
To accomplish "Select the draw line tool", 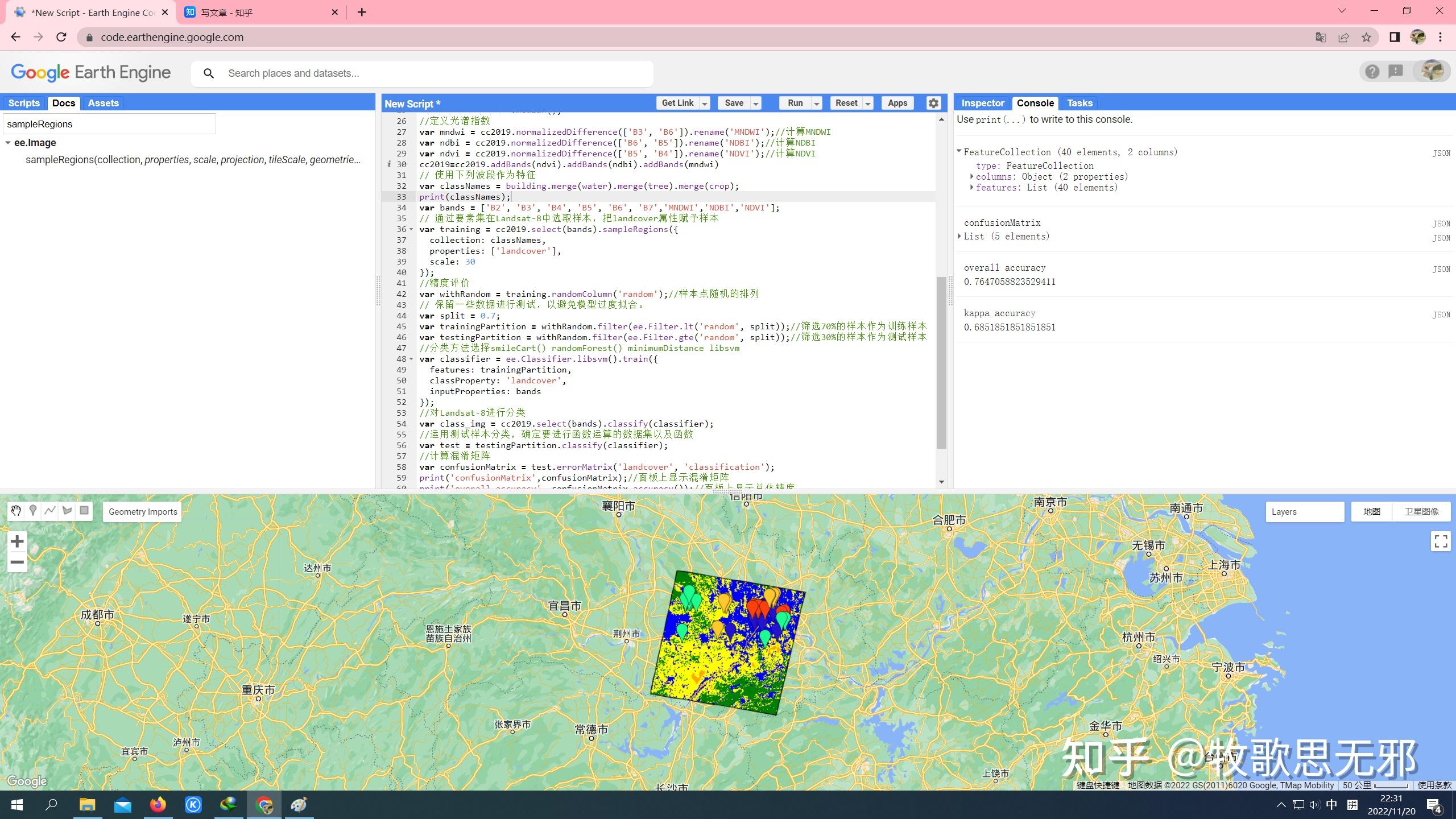I will [x=50, y=511].
